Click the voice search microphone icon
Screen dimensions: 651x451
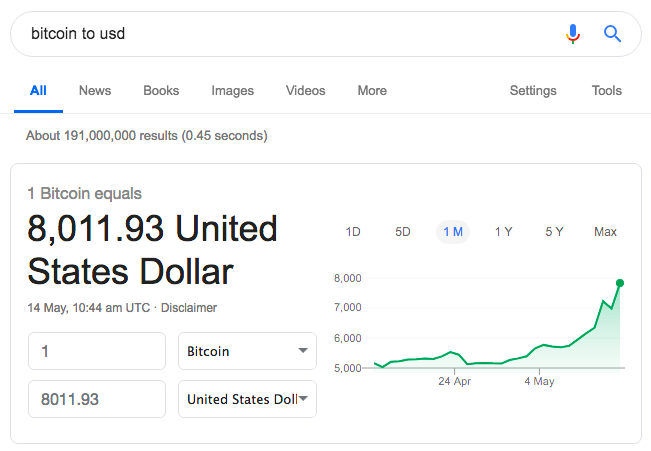click(573, 34)
